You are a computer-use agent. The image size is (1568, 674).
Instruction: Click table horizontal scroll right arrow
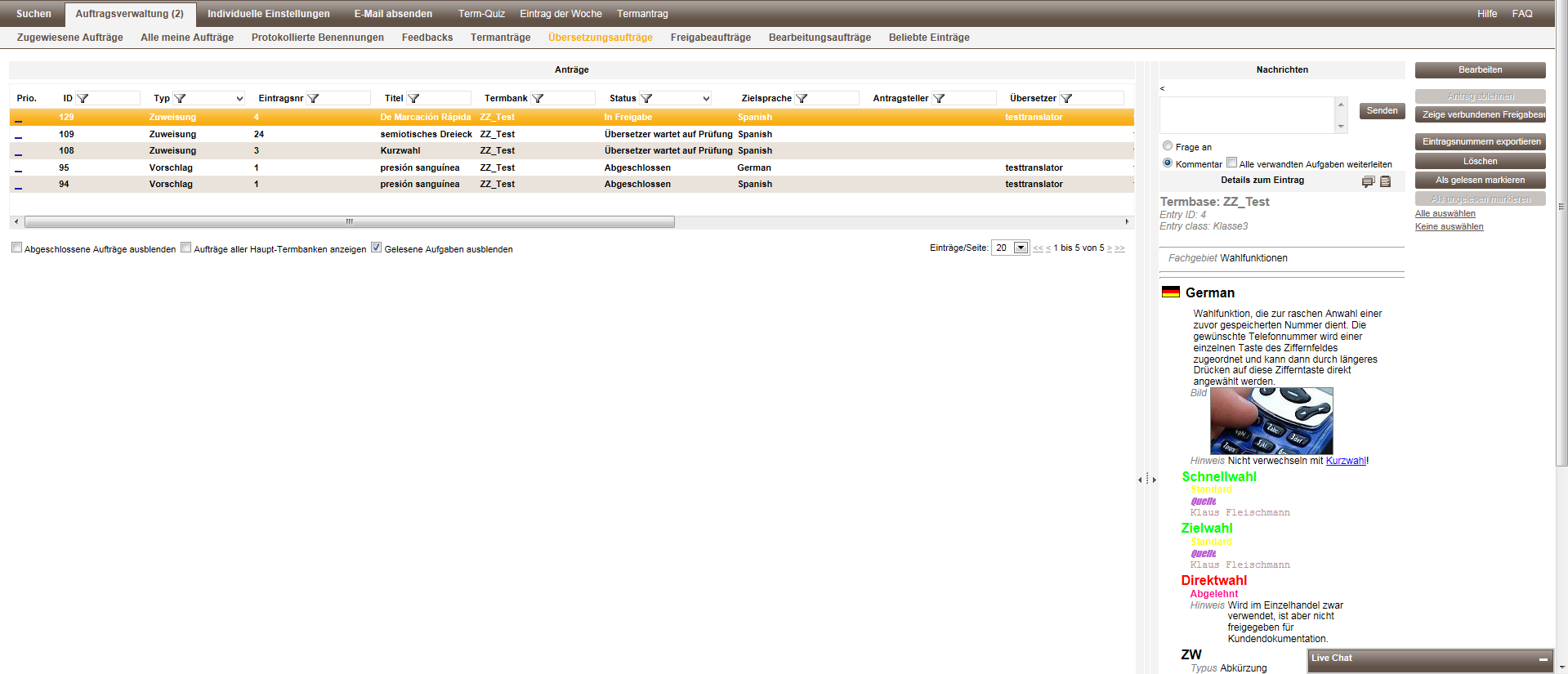[1127, 221]
